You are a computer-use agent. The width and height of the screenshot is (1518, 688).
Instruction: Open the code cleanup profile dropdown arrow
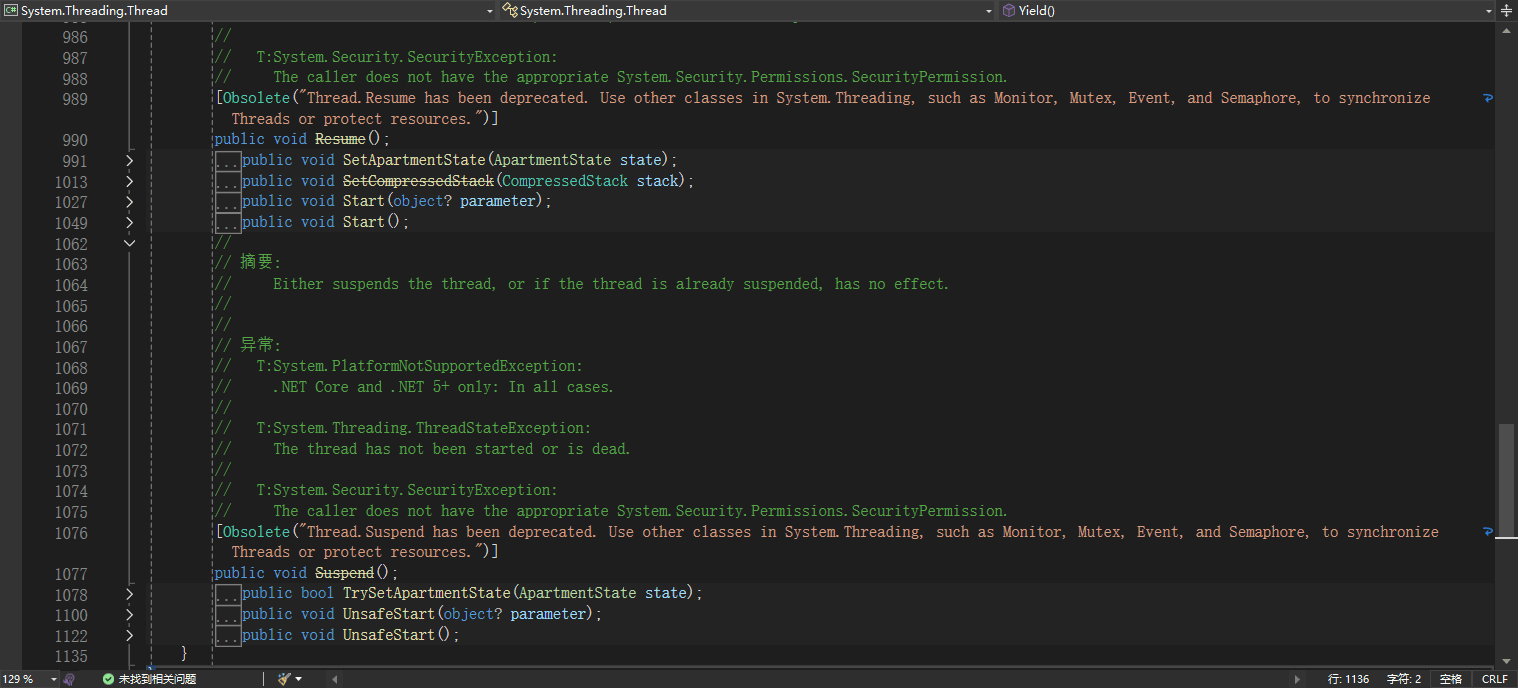(299, 679)
